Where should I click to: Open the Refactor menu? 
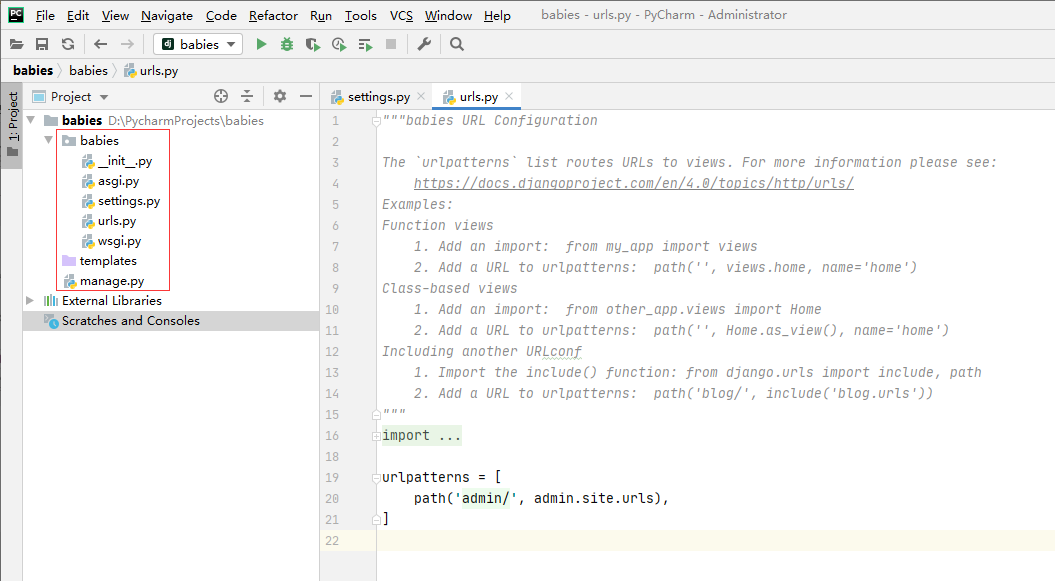coord(273,15)
